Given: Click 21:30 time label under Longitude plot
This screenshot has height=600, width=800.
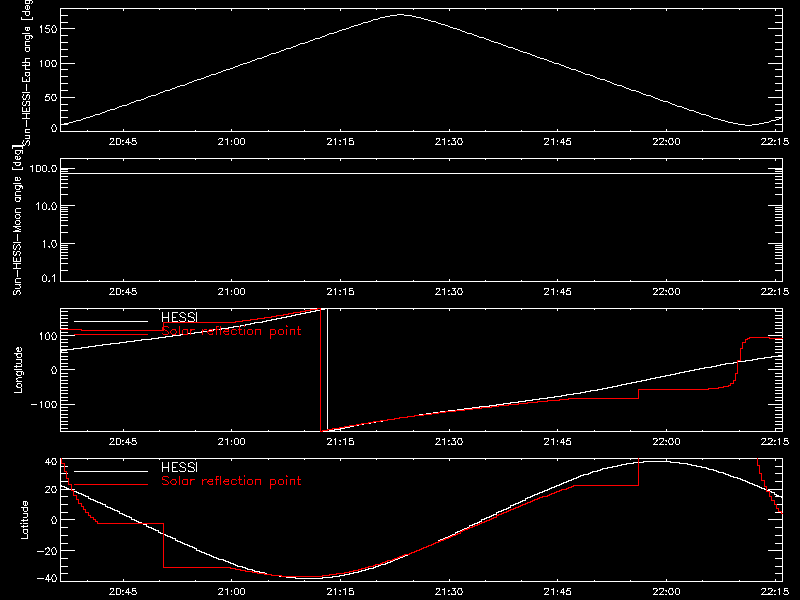Looking at the screenshot, I should tap(449, 442).
